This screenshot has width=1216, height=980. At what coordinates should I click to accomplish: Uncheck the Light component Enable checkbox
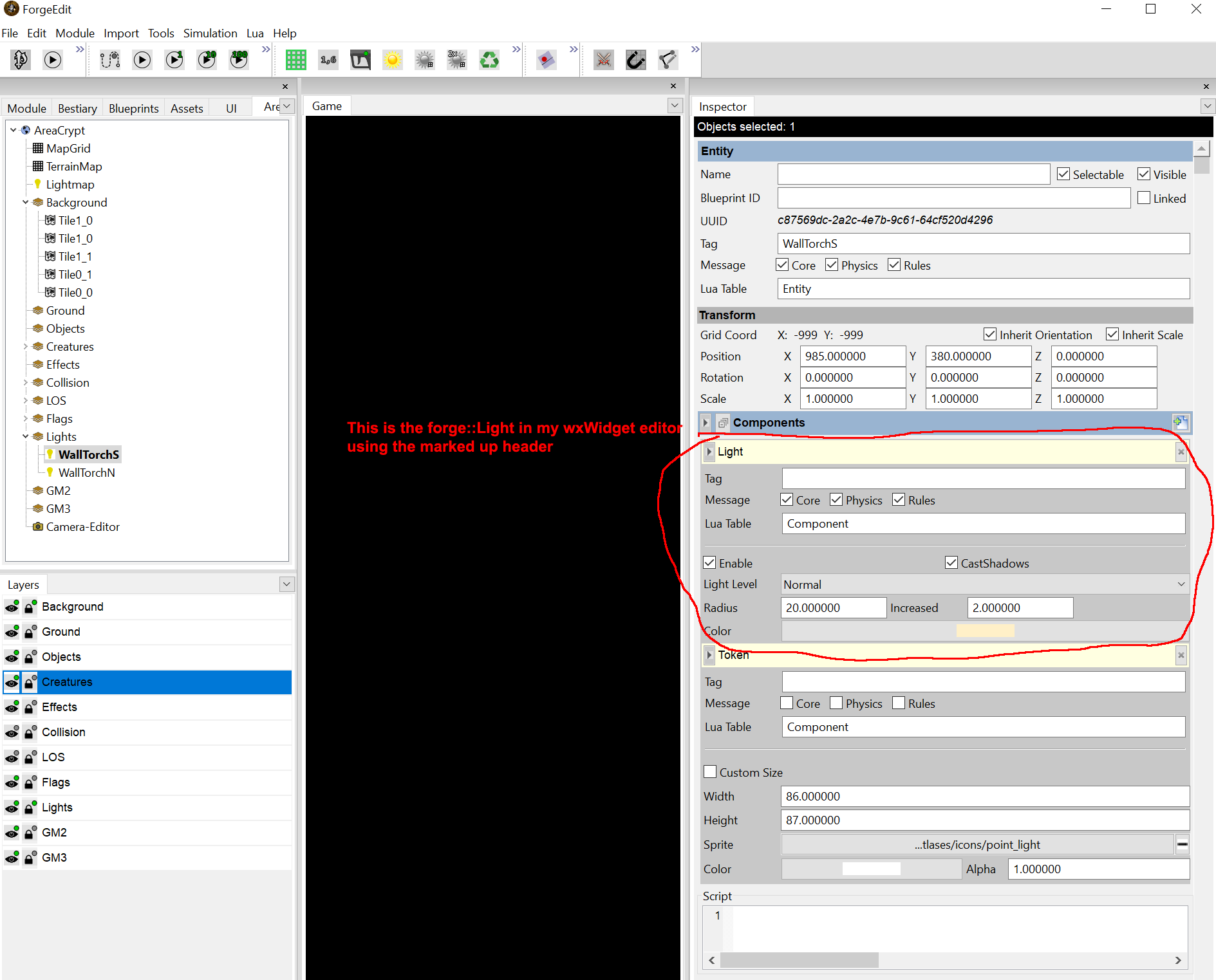pos(709,563)
